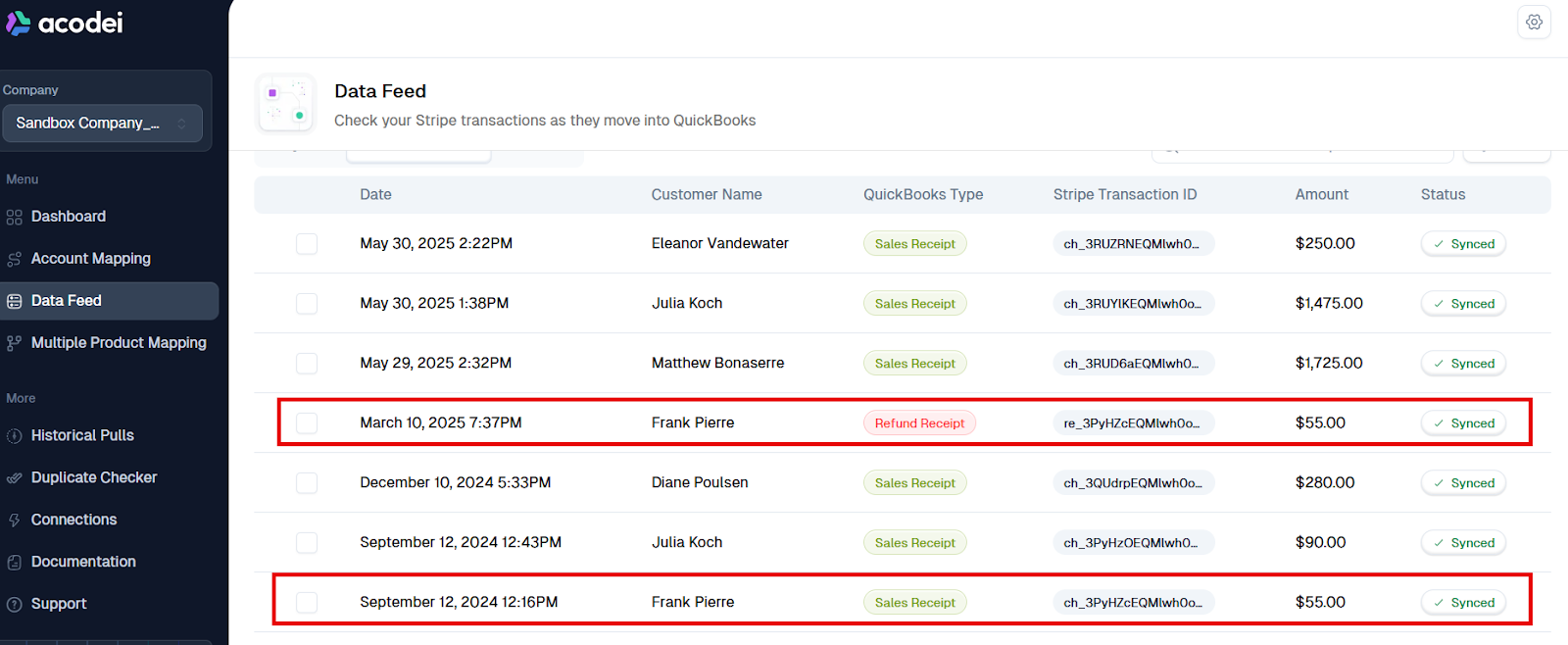The image size is (1568, 645).
Task: Click Stripe ID ch_3RUZRNEQMlwh0 chip
Action: (x=1133, y=244)
